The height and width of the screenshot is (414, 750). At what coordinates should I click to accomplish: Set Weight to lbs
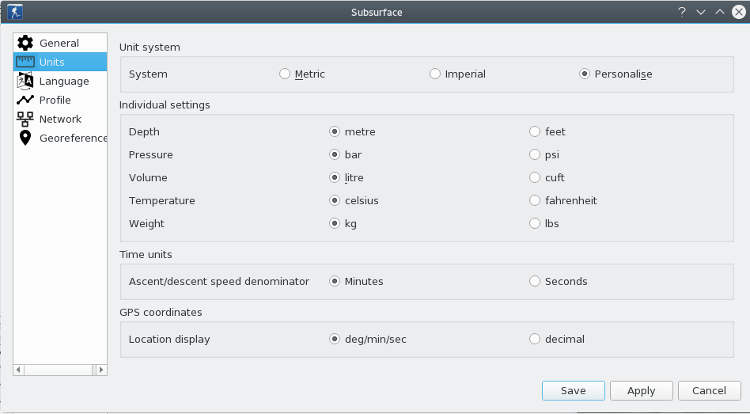[535, 224]
